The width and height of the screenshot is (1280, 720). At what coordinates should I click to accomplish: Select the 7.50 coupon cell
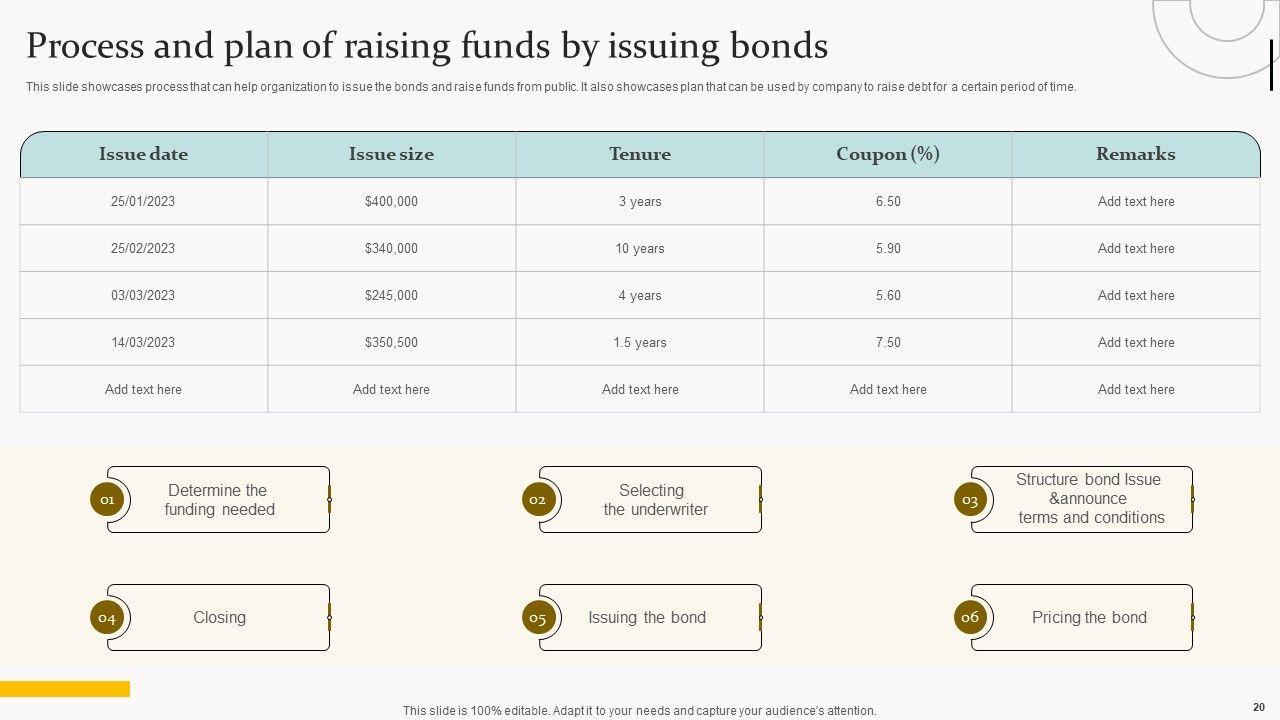(x=888, y=342)
